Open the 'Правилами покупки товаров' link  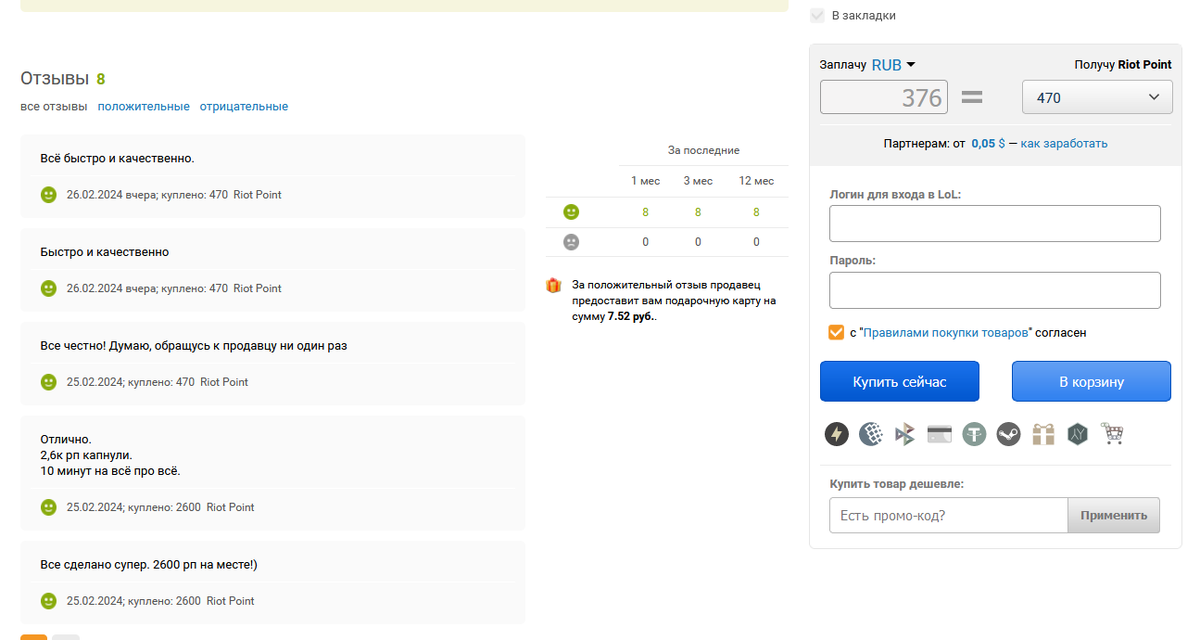[x=946, y=332]
